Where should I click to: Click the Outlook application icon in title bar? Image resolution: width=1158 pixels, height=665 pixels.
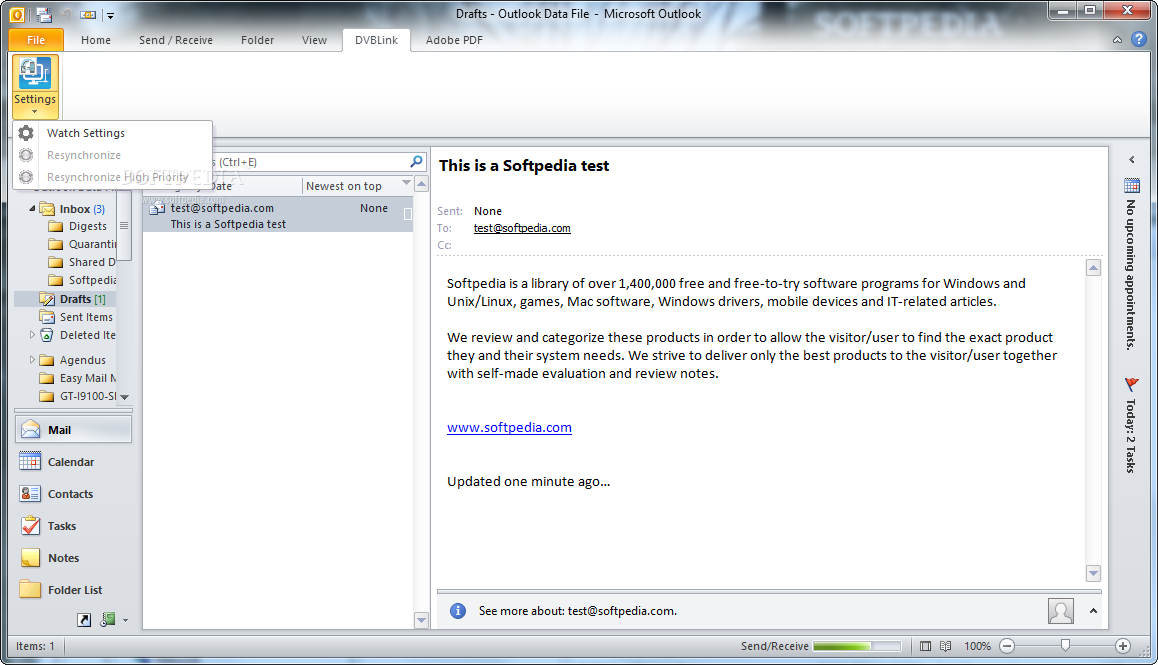point(16,14)
